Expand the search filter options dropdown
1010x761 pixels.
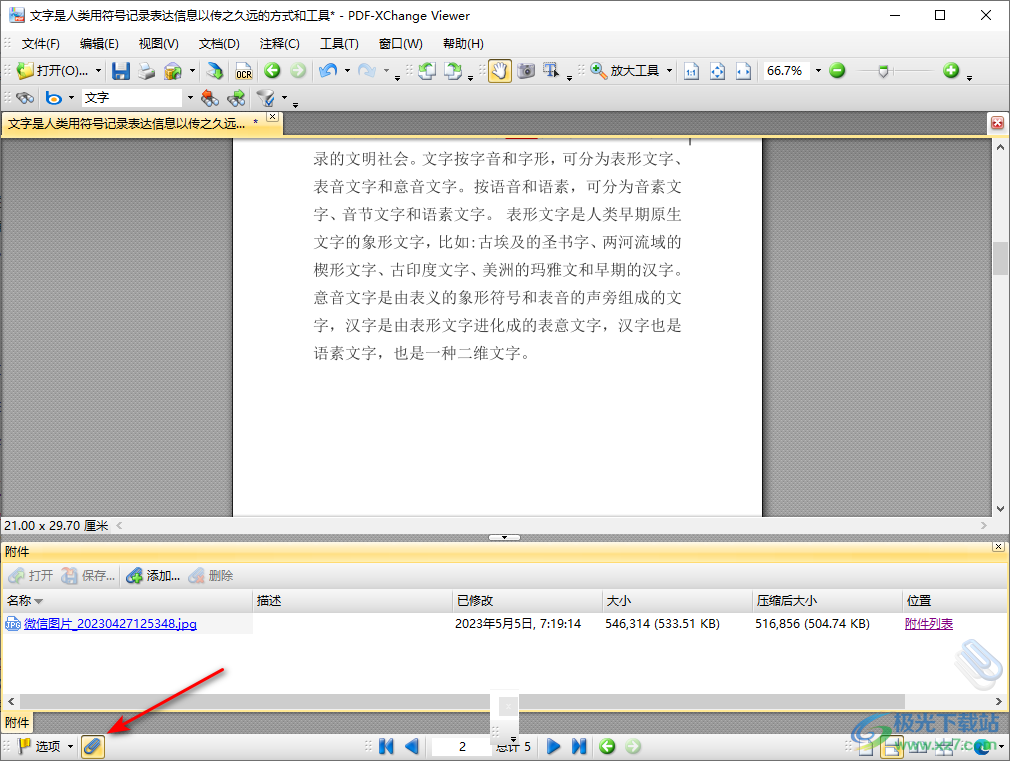pos(284,98)
